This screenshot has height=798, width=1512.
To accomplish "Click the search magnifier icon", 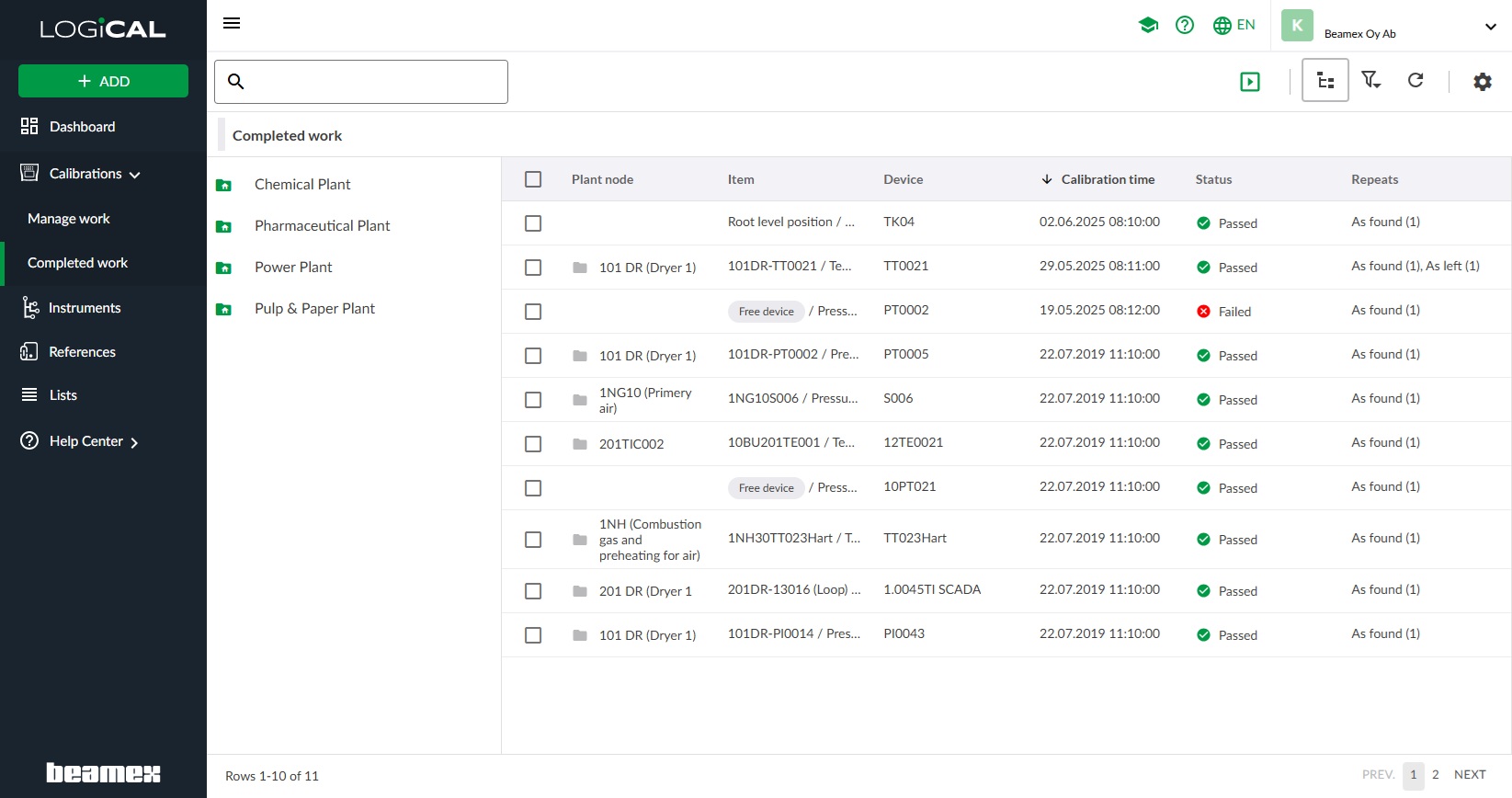I will (x=236, y=82).
